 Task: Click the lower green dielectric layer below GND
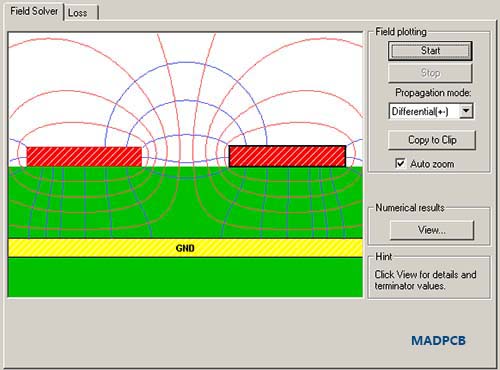click(185, 277)
